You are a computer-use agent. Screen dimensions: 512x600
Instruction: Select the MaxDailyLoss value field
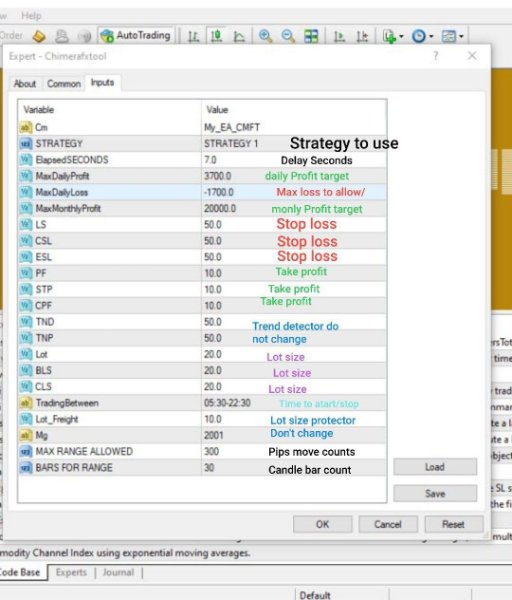(x=294, y=192)
